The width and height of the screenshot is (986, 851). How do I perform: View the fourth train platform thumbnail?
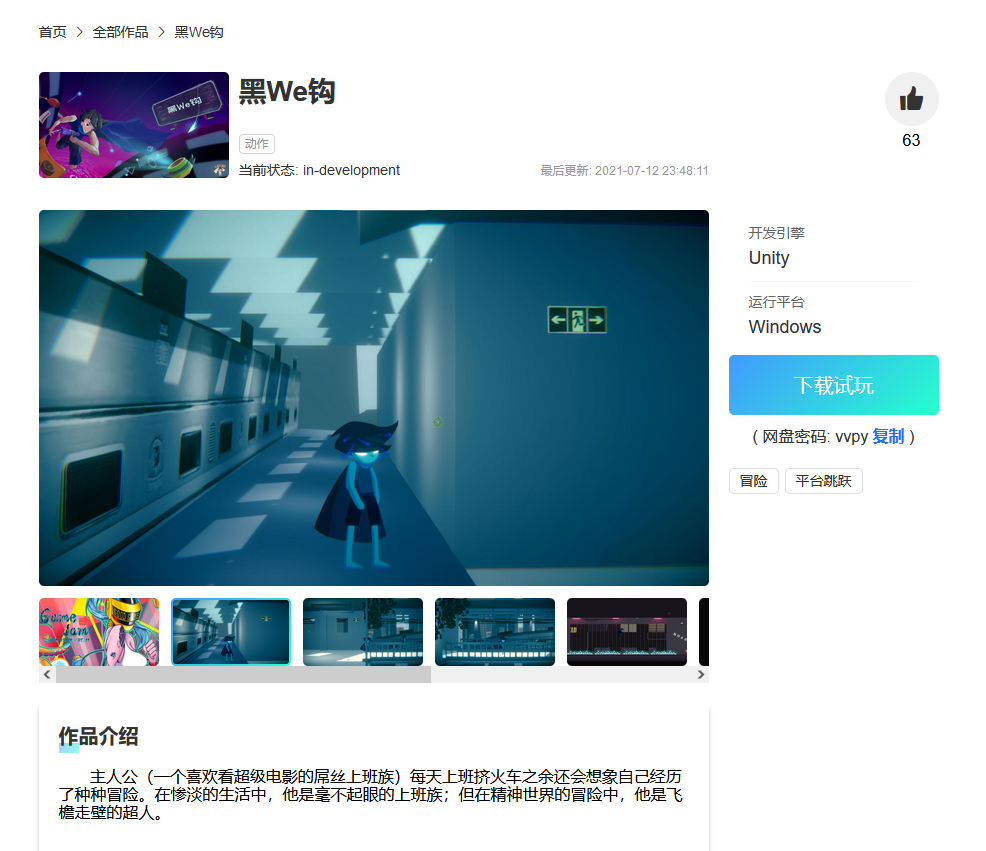tap(495, 631)
